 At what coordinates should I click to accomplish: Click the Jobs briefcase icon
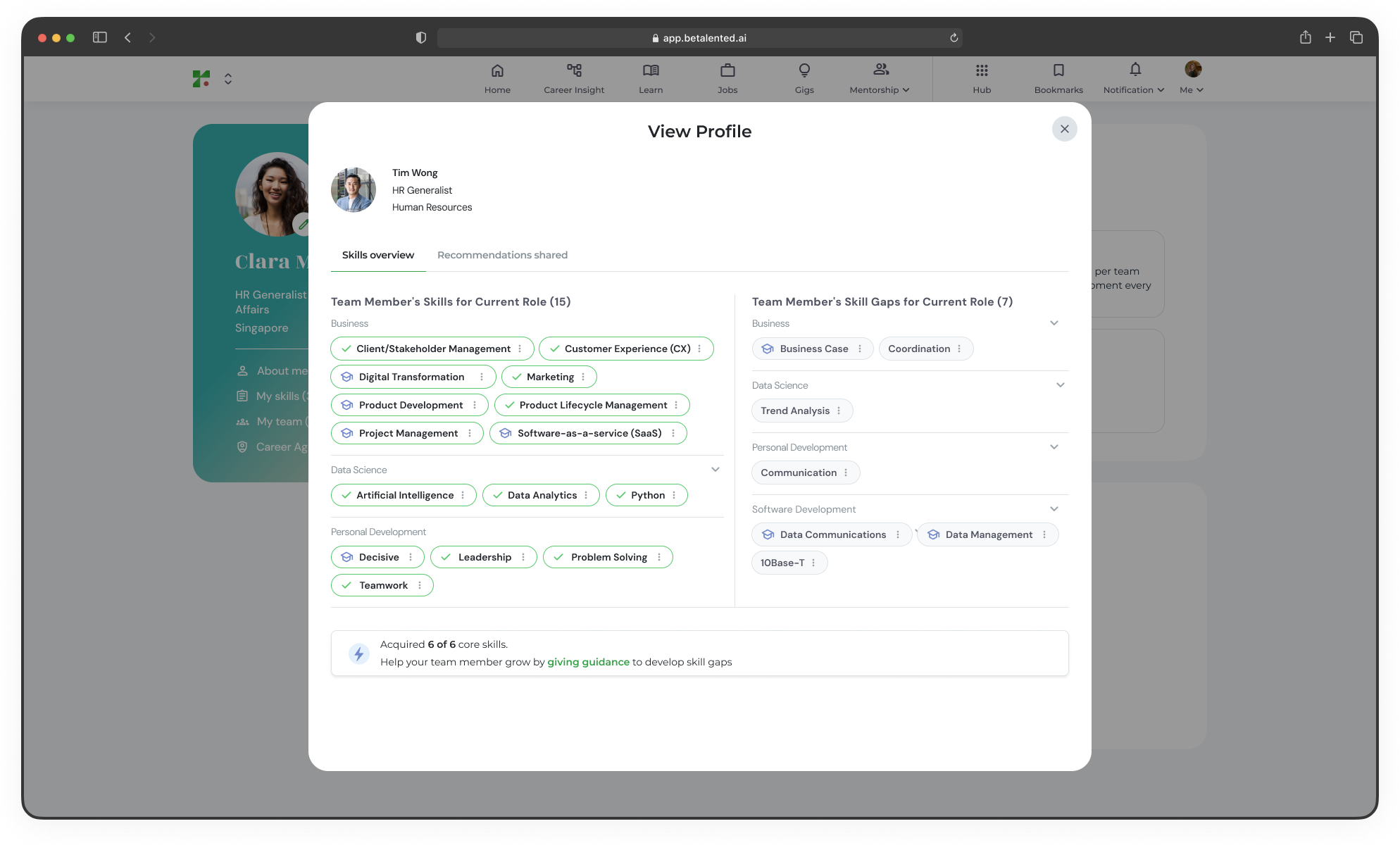coord(727,70)
